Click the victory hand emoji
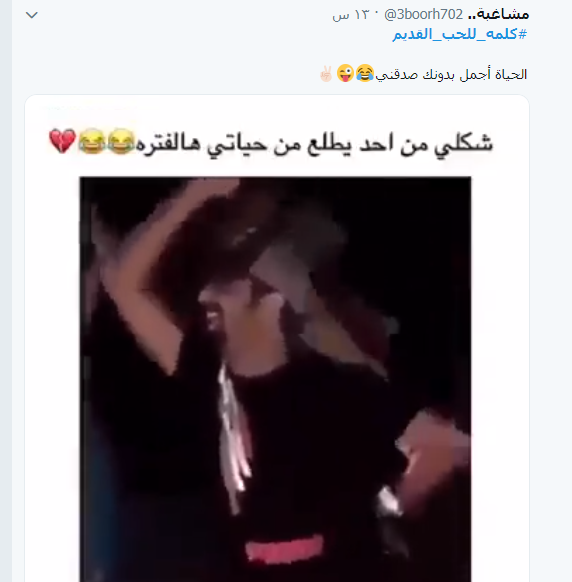 (x=326, y=73)
